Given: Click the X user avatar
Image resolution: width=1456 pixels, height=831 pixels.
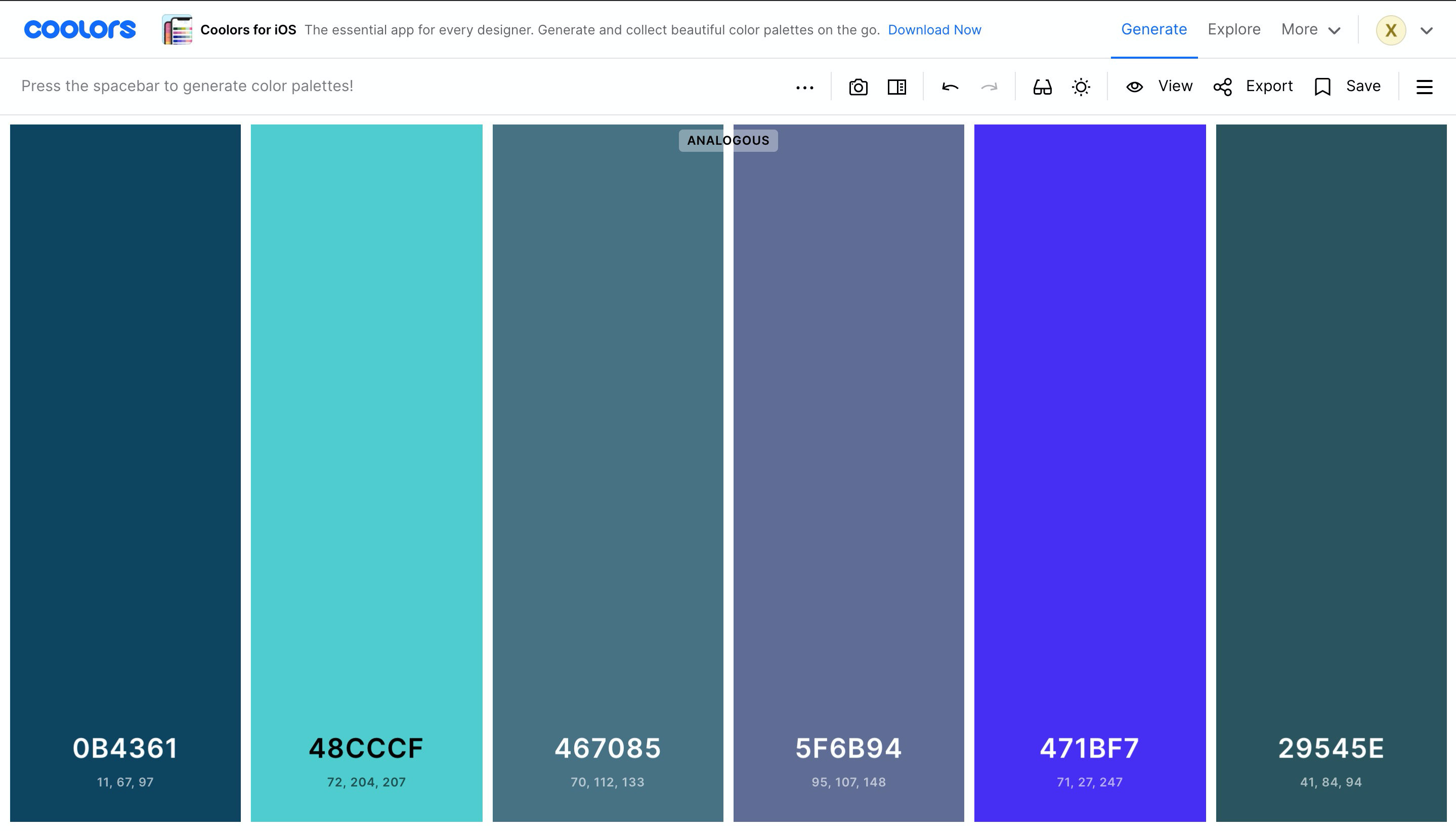Looking at the screenshot, I should (x=1390, y=30).
